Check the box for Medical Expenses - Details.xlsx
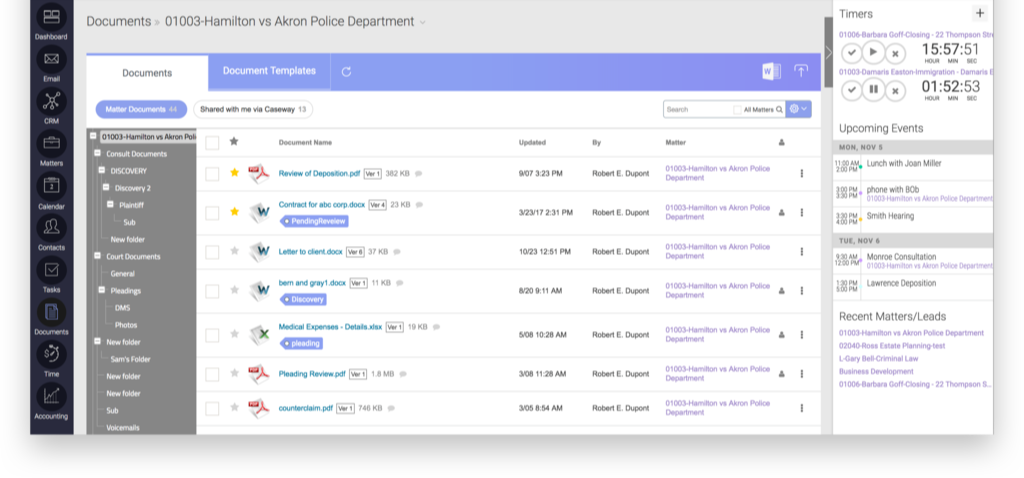Image resolution: width=1024 pixels, height=478 pixels. coord(212,336)
